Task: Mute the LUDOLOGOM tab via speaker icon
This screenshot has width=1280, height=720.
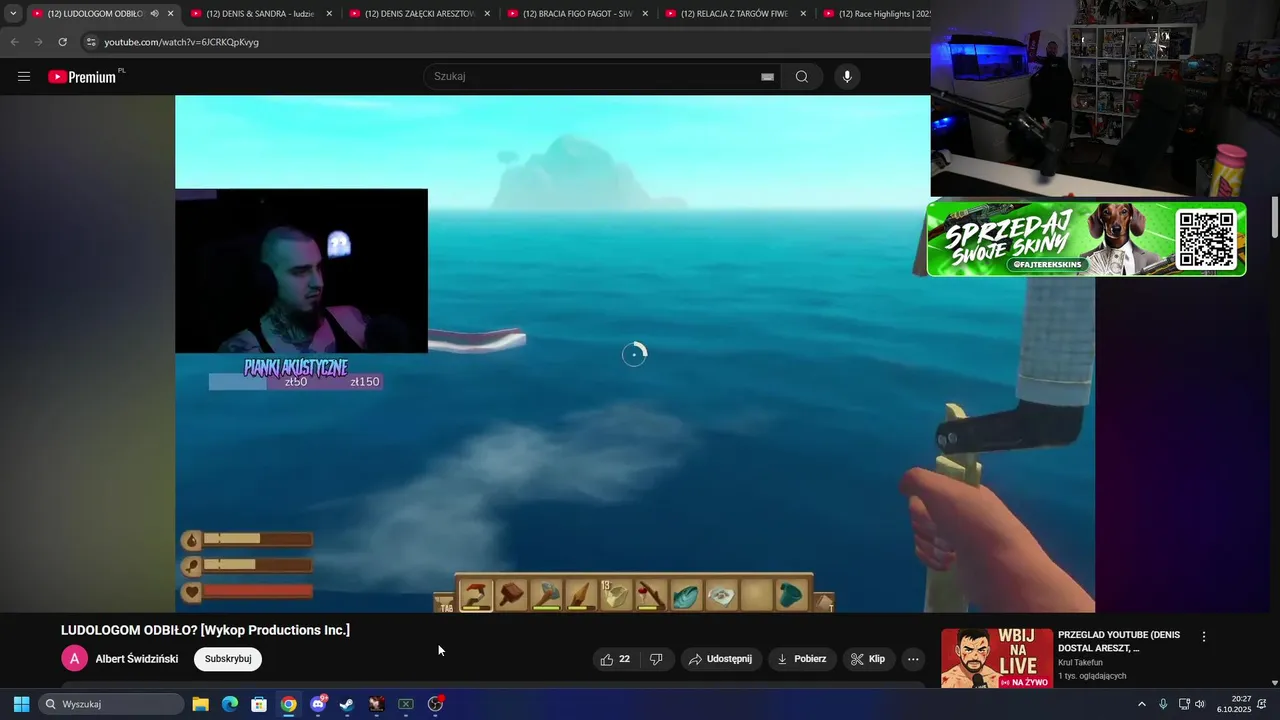Action: tap(154, 14)
